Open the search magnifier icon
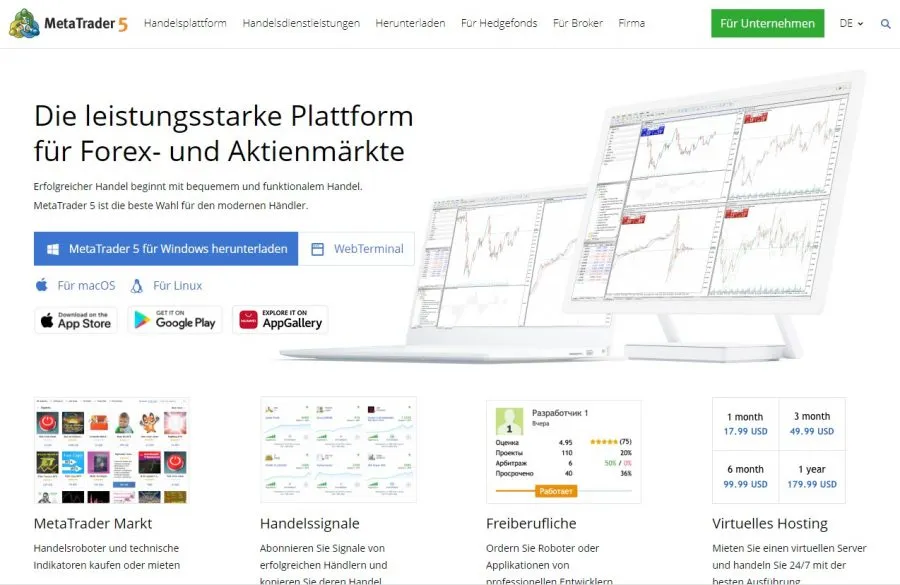This screenshot has height=585, width=900. [885, 23]
